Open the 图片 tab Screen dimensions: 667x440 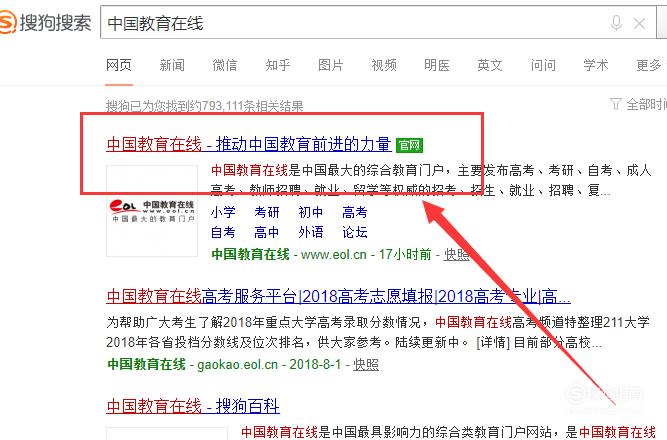pyautogui.click(x=331, y=65)
